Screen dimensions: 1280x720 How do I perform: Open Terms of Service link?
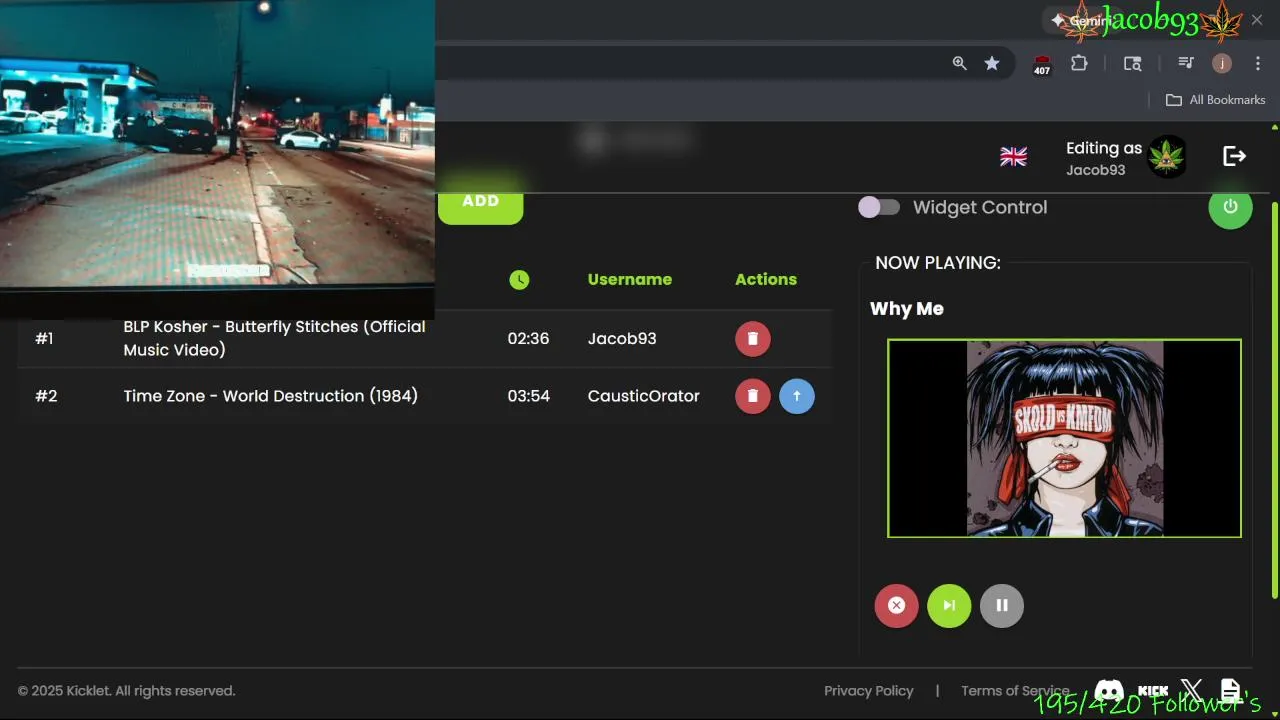(x=1015, y=691)
